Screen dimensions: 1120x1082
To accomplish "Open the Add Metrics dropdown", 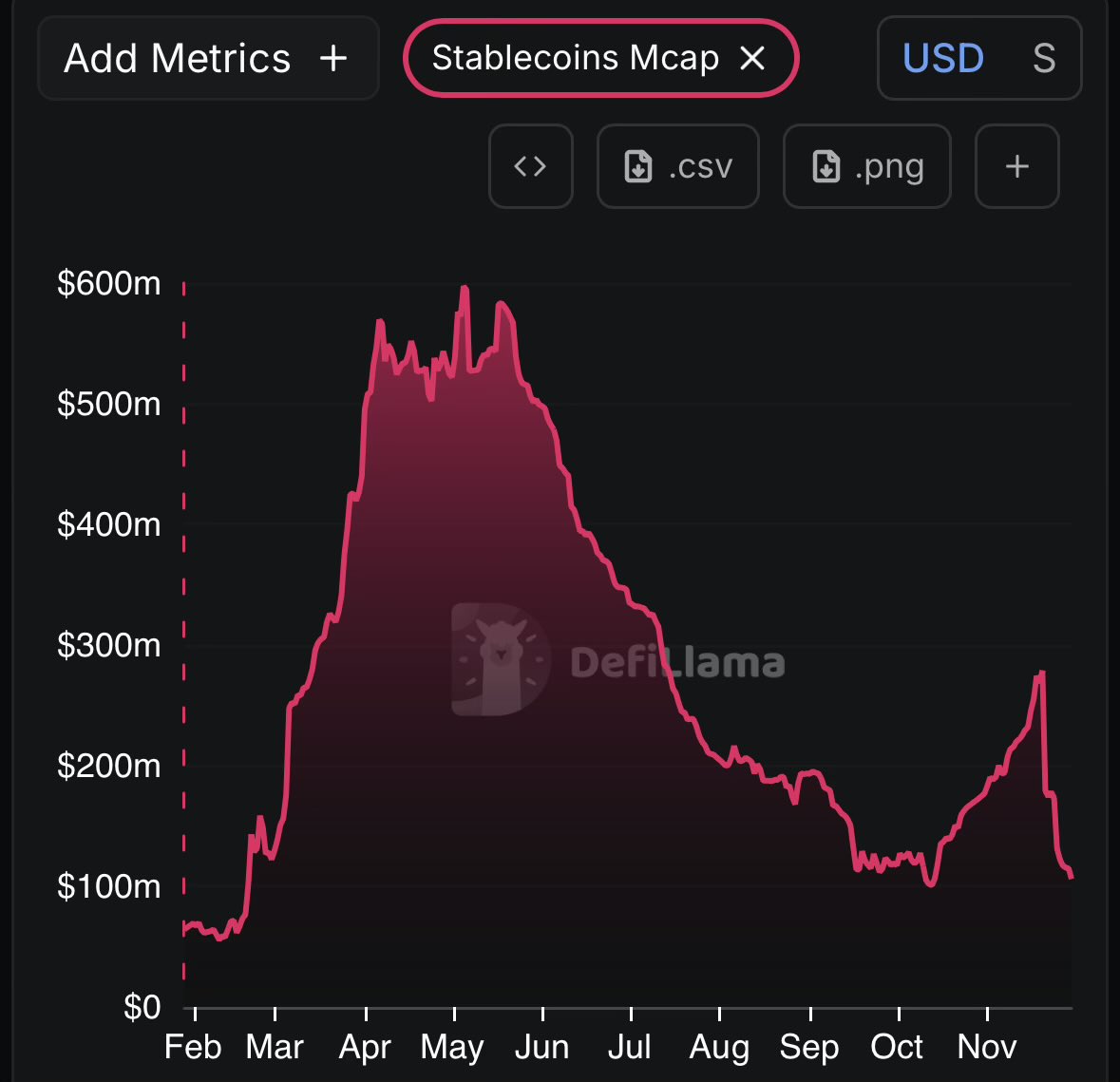I will 207,59.
